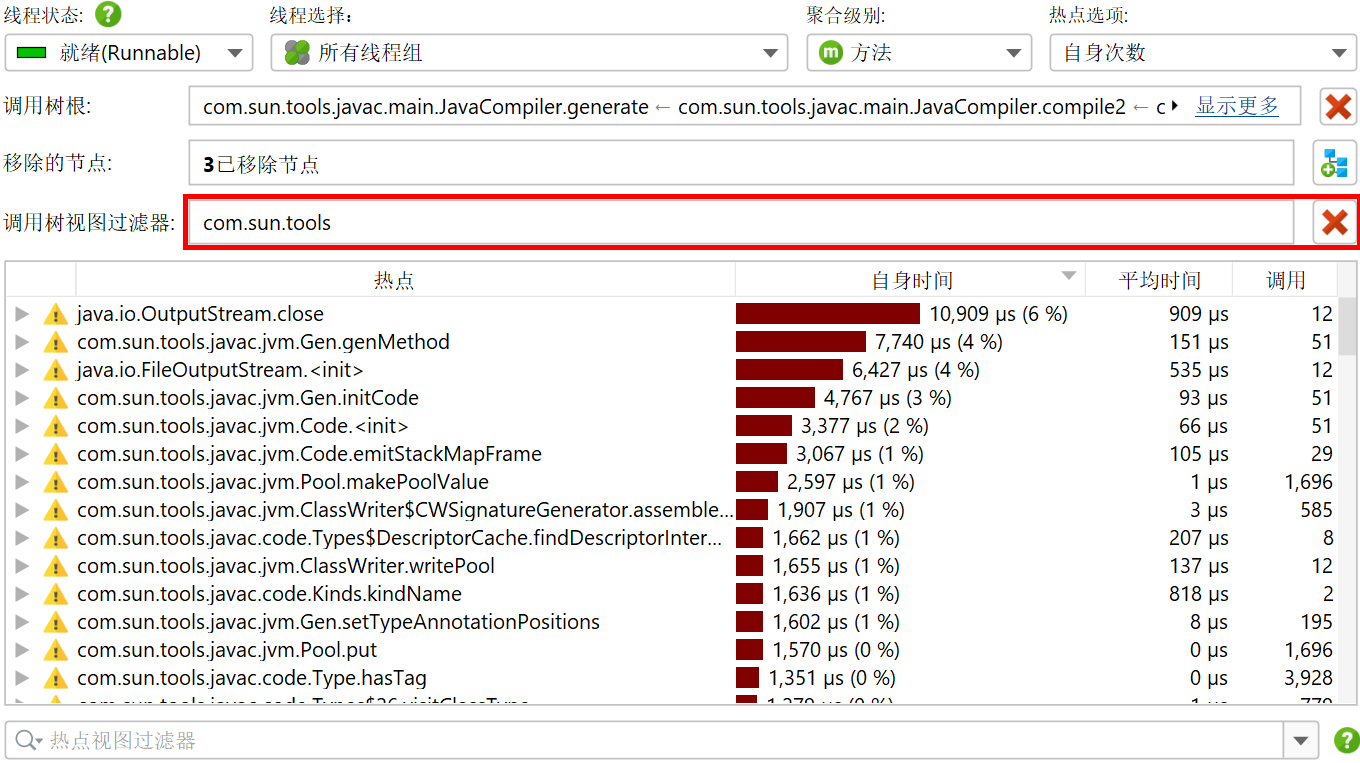
Task: Expand the Types$DescriptorCache.findDescriptorInter row
Action: 22,538
